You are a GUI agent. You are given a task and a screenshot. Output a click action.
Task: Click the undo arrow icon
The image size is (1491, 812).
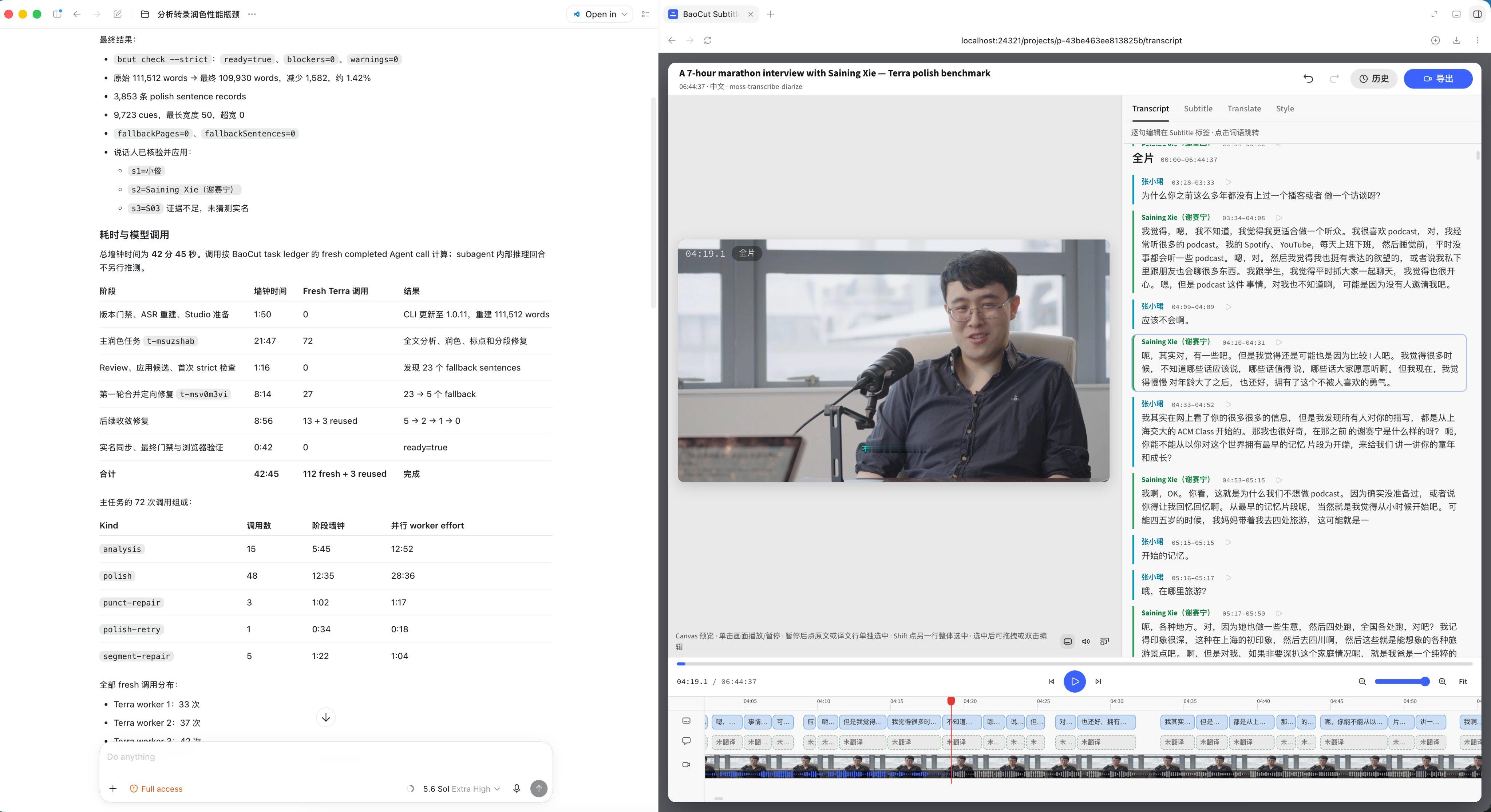tap(1308, 79)
